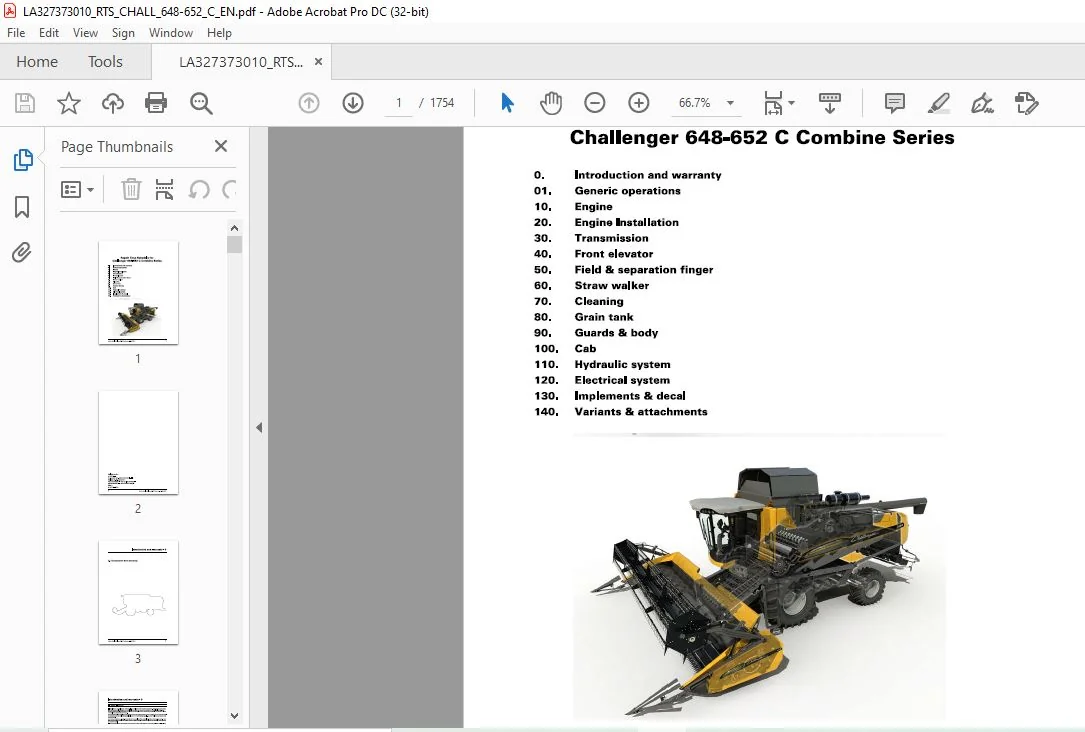Image resolution: width=1085 pixels, height=732 pixels.
Task: Select the Highlight text tool
Action: coord(938,103)
